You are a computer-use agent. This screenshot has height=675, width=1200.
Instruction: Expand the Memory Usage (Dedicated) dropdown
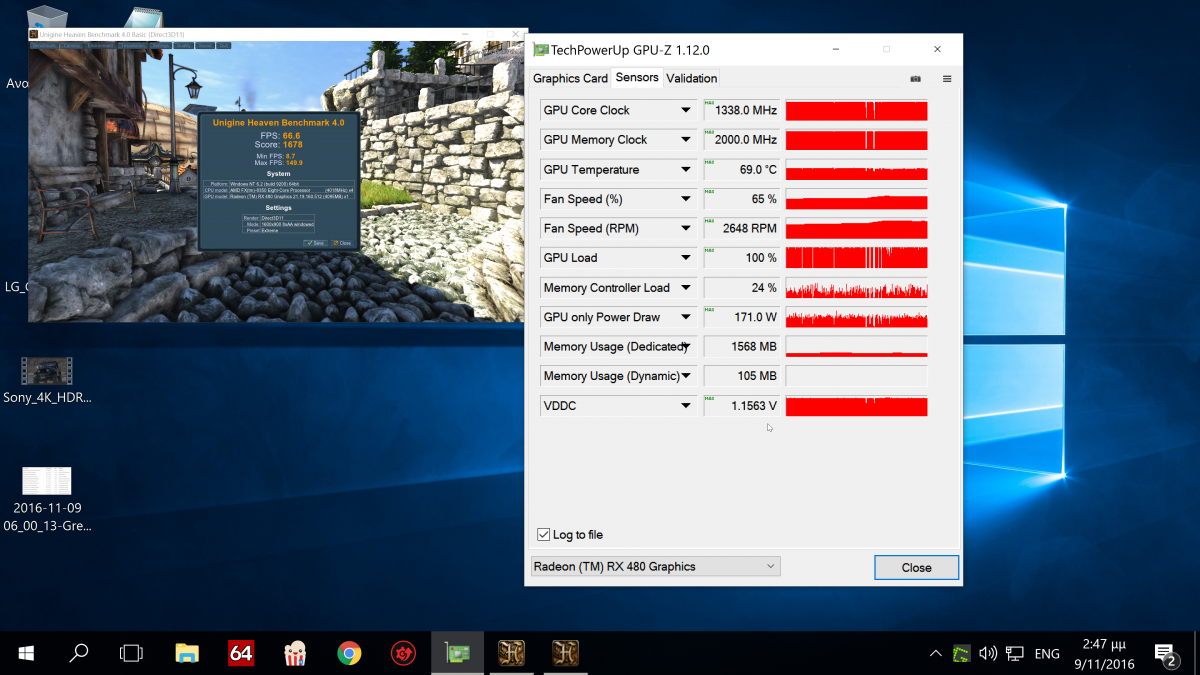pyautogui.click(x=685, y=346)
